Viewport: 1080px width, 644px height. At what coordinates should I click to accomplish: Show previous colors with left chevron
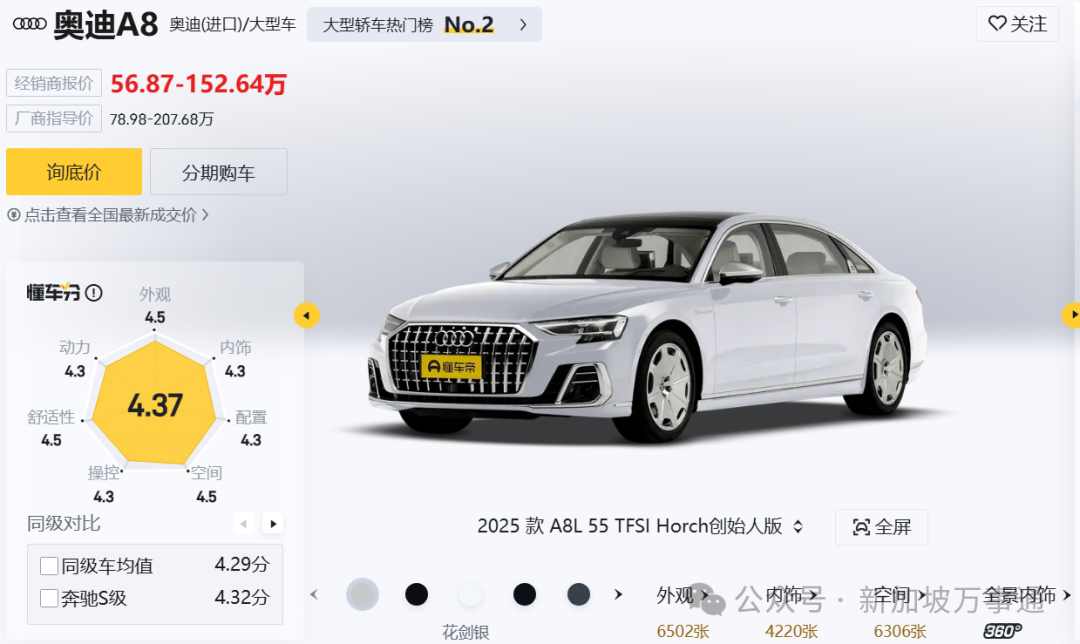tap(314, 594)
